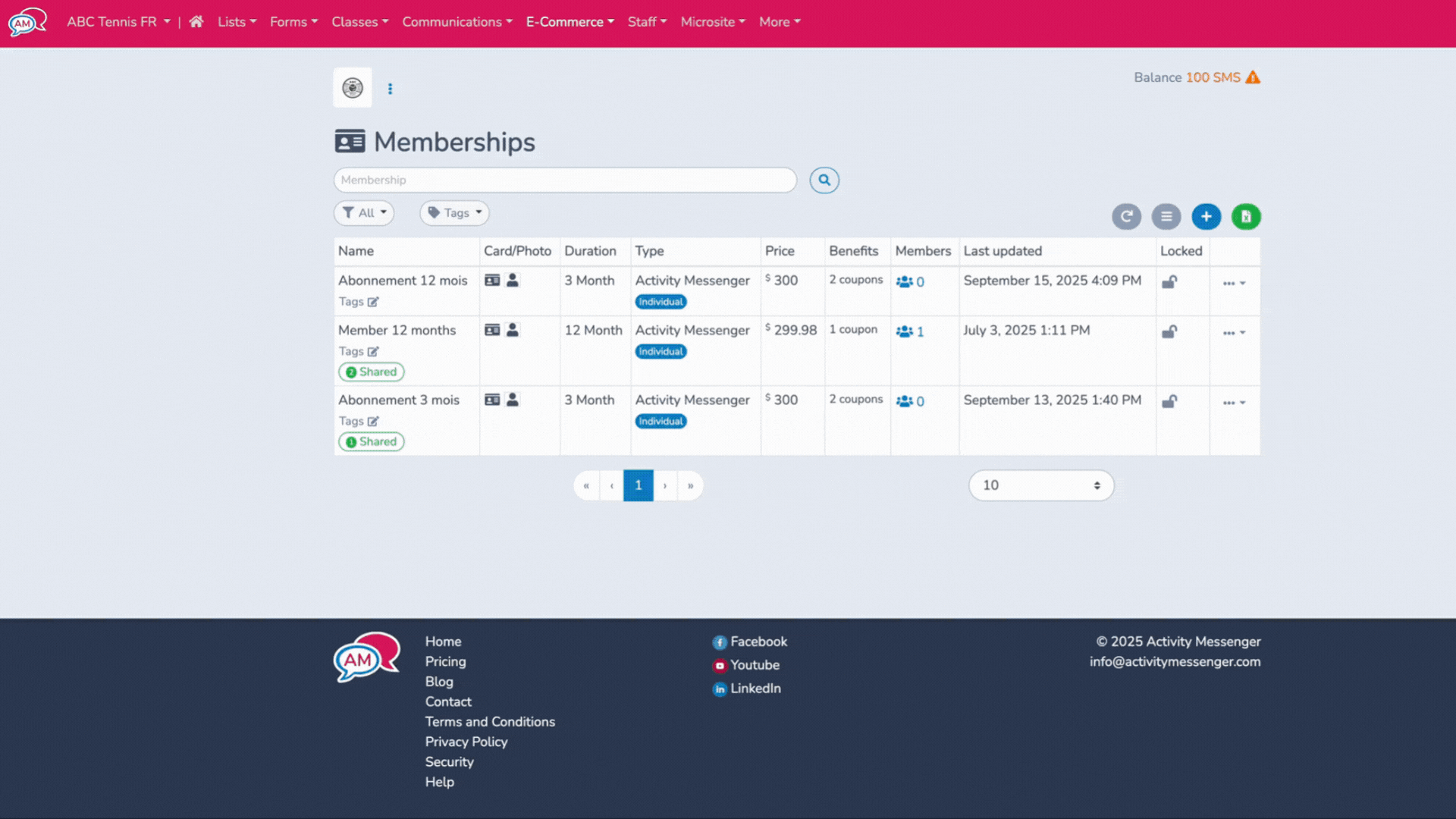This screenshot has width=1456, height=819.
Task: Open Terms and Conditions in the footer
Action: coord(490,721)
